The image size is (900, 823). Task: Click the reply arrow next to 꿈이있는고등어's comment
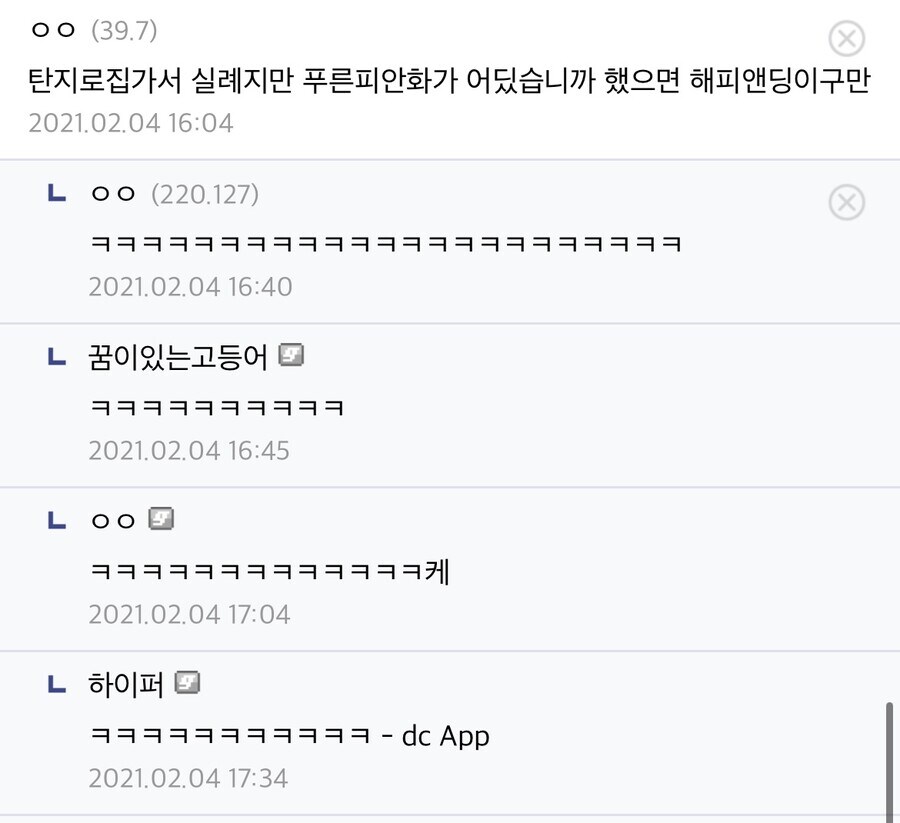[56, 356]
